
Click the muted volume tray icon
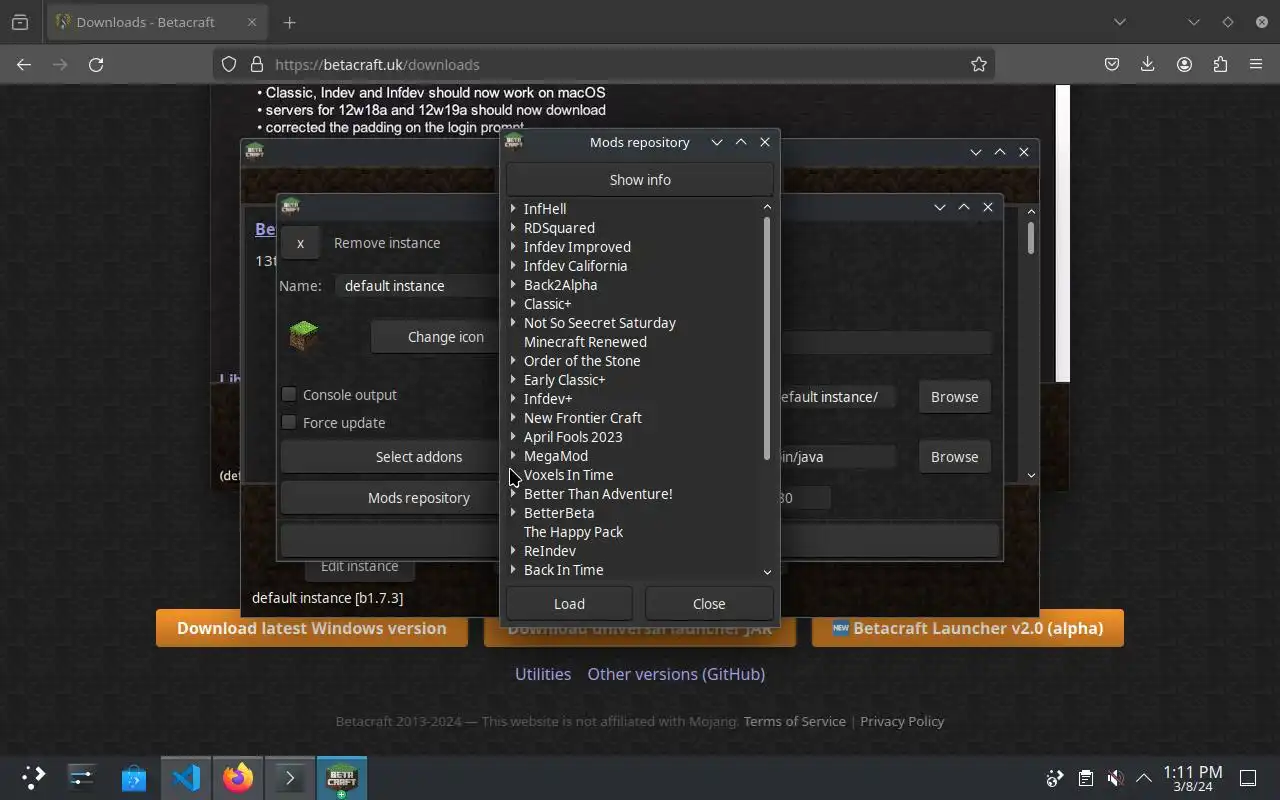tap(1115, 778)
